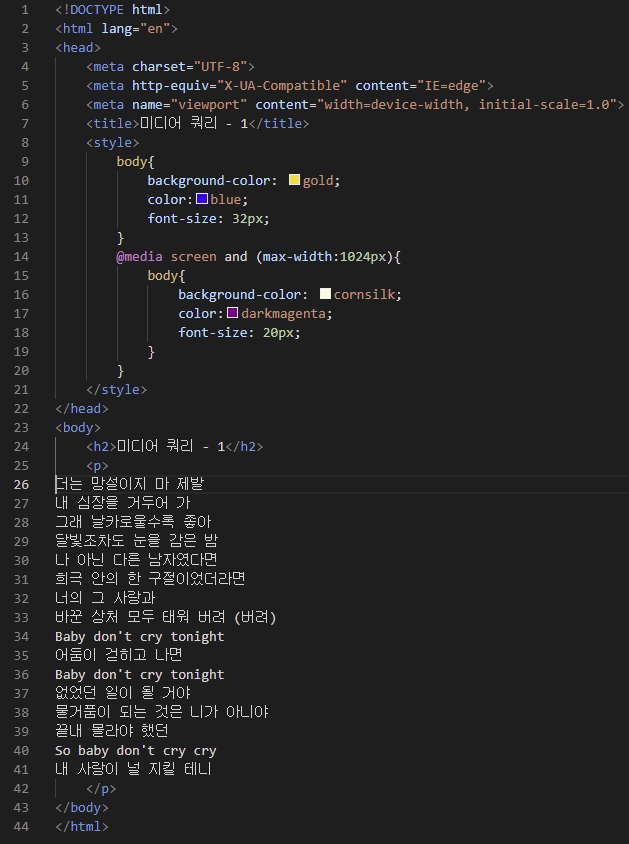Click the @media keyword
Screen dimensions: 629x844
[139, 257]
